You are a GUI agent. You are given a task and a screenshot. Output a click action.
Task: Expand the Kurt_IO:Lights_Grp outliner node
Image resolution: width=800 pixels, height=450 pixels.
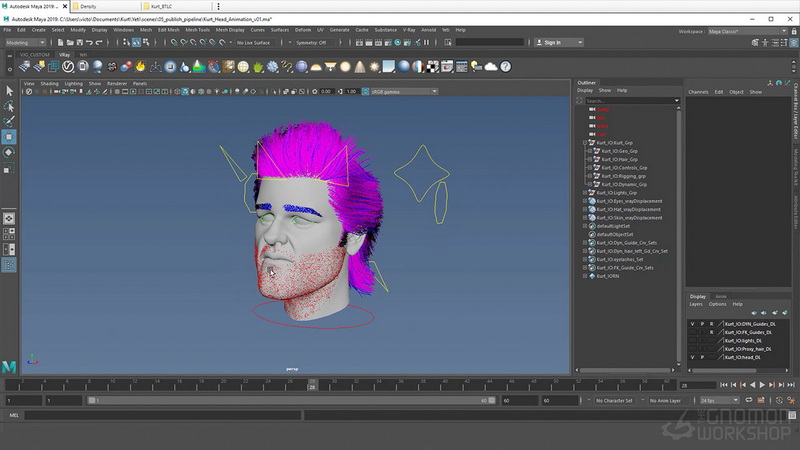[585, 193]
